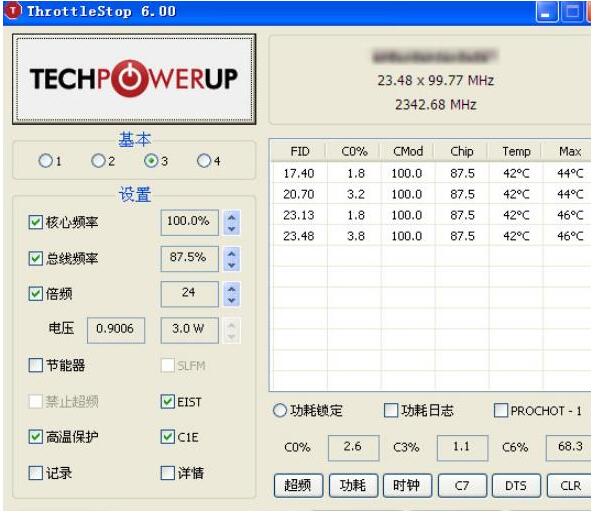Click the multiplier field showing 24
Screen dimensions: 593x514
tap(189, 294)
